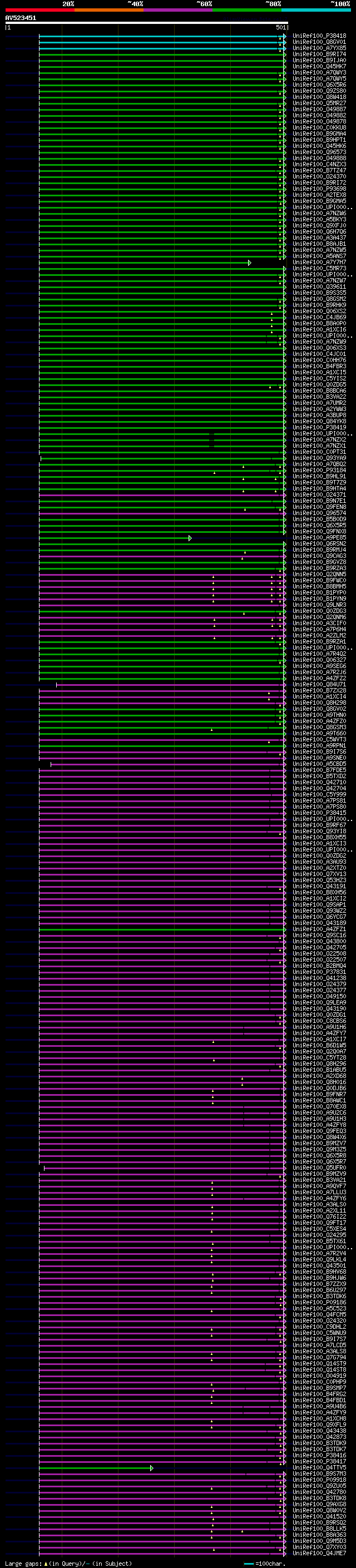This screenshot has width=356, height=1568.
Task: Select the UniRef100_Q7XY03 label
Action: coord(319,1547)
